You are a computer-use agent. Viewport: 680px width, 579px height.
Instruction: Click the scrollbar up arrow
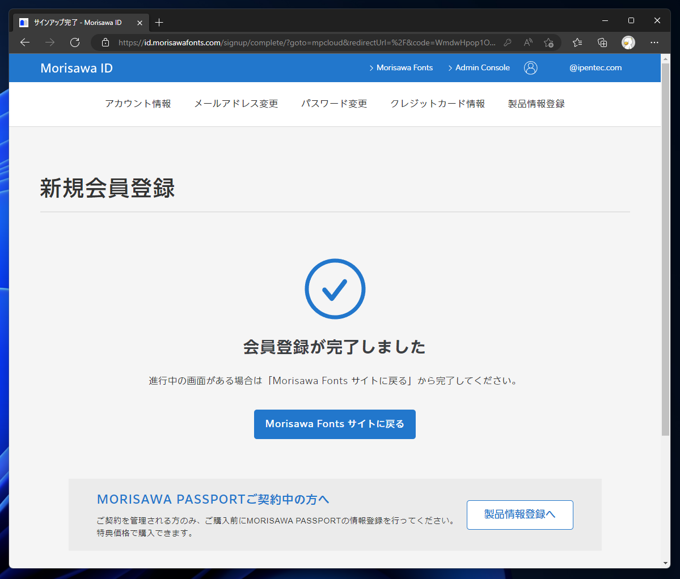(x=665, y=58)
